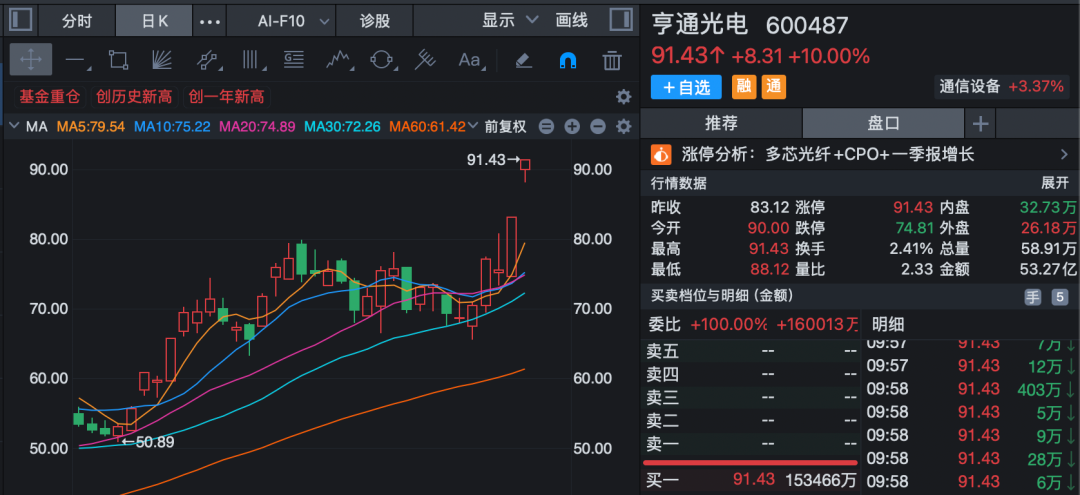Screen dimensions: 1080x495
Task: Open the three-dots more periods menu
Action: coord(209,21)
